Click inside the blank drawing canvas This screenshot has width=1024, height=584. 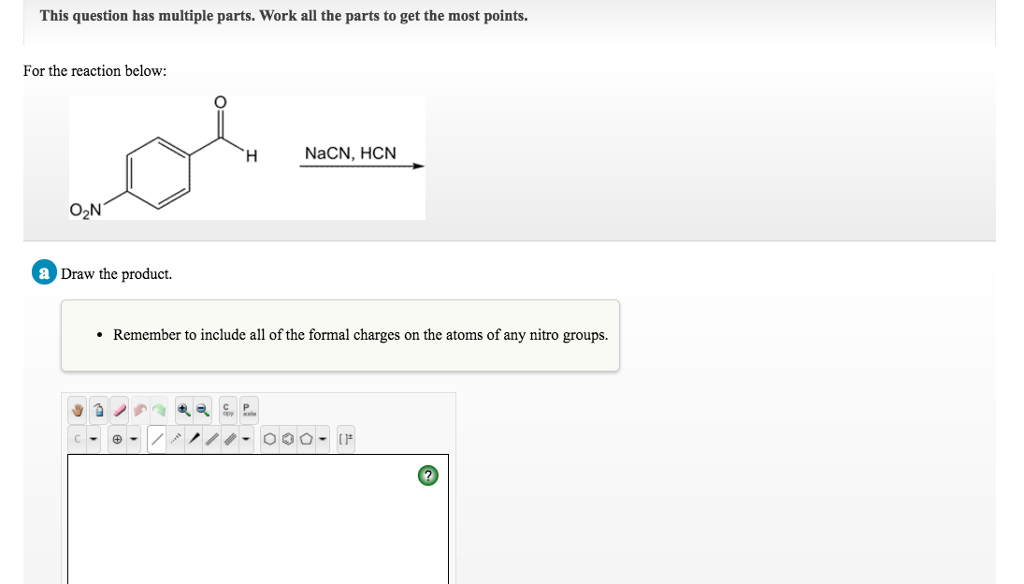click(x=250, y=530)
